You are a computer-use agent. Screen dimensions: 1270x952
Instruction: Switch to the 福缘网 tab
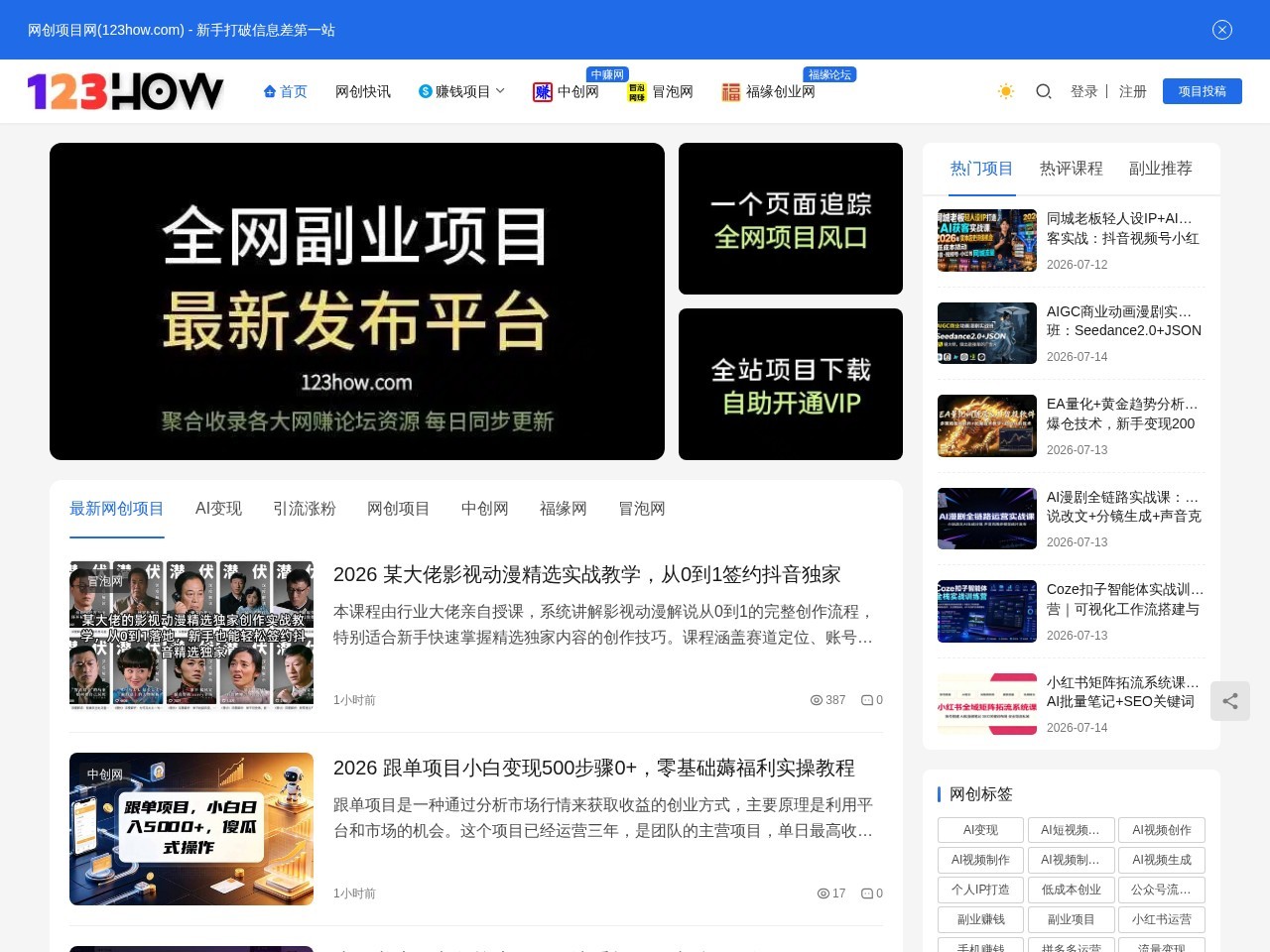coord(564,509)
